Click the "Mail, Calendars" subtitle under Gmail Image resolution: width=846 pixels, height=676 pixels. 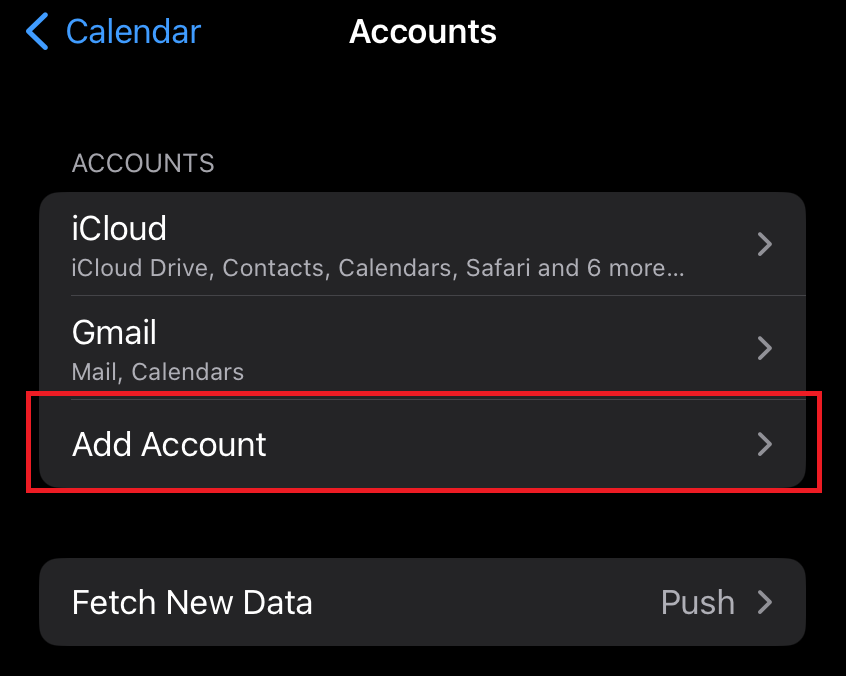point(158,373)
